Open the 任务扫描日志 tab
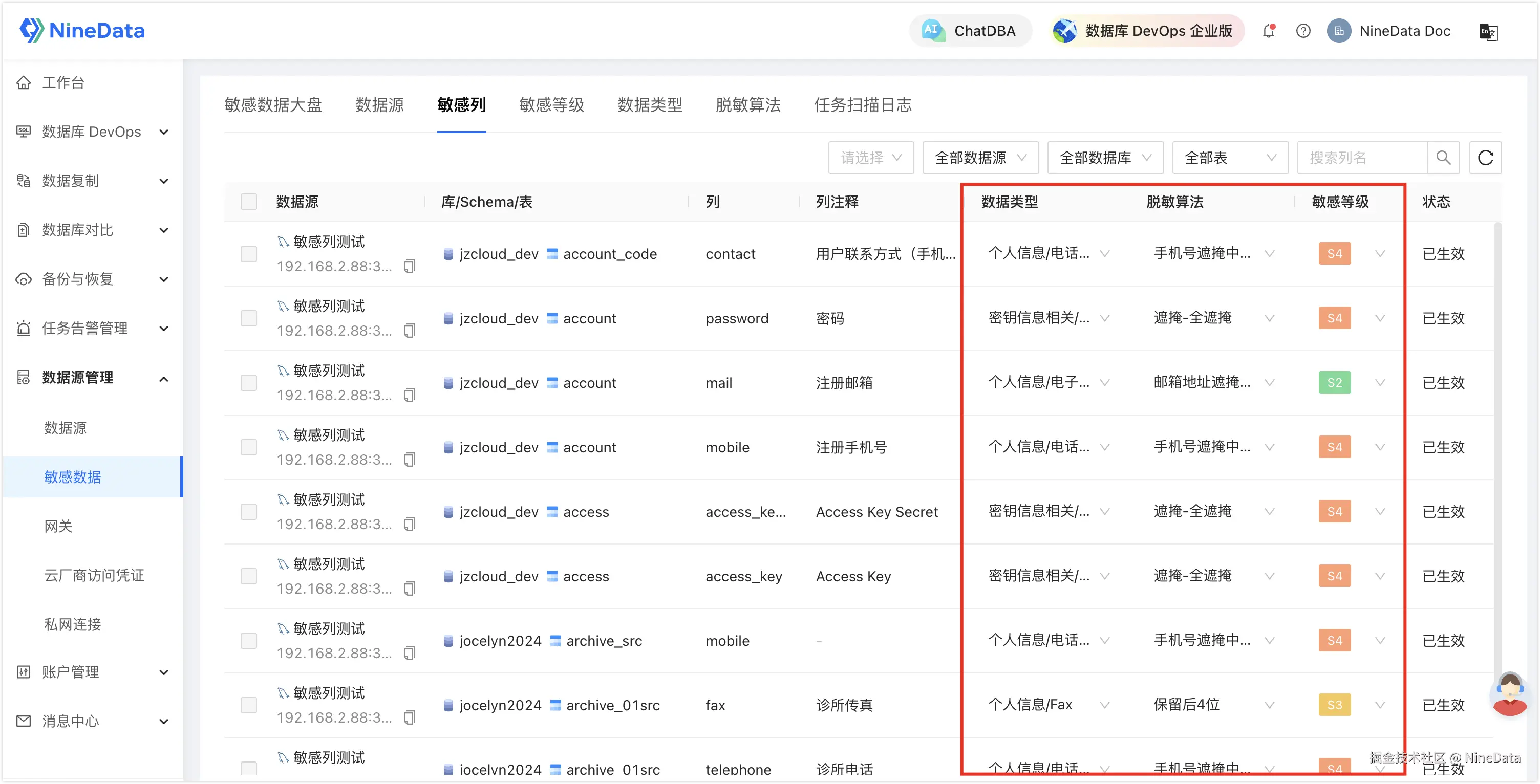The height and width of the screenshot is (784, 1540). click(x=862, y=105)
